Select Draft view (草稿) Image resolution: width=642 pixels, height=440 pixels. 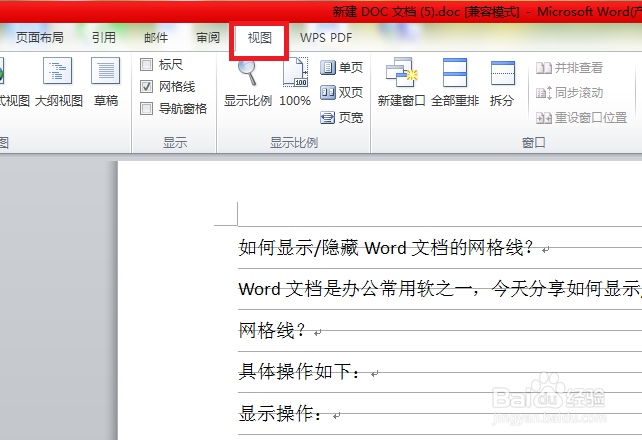pos(106,82)
